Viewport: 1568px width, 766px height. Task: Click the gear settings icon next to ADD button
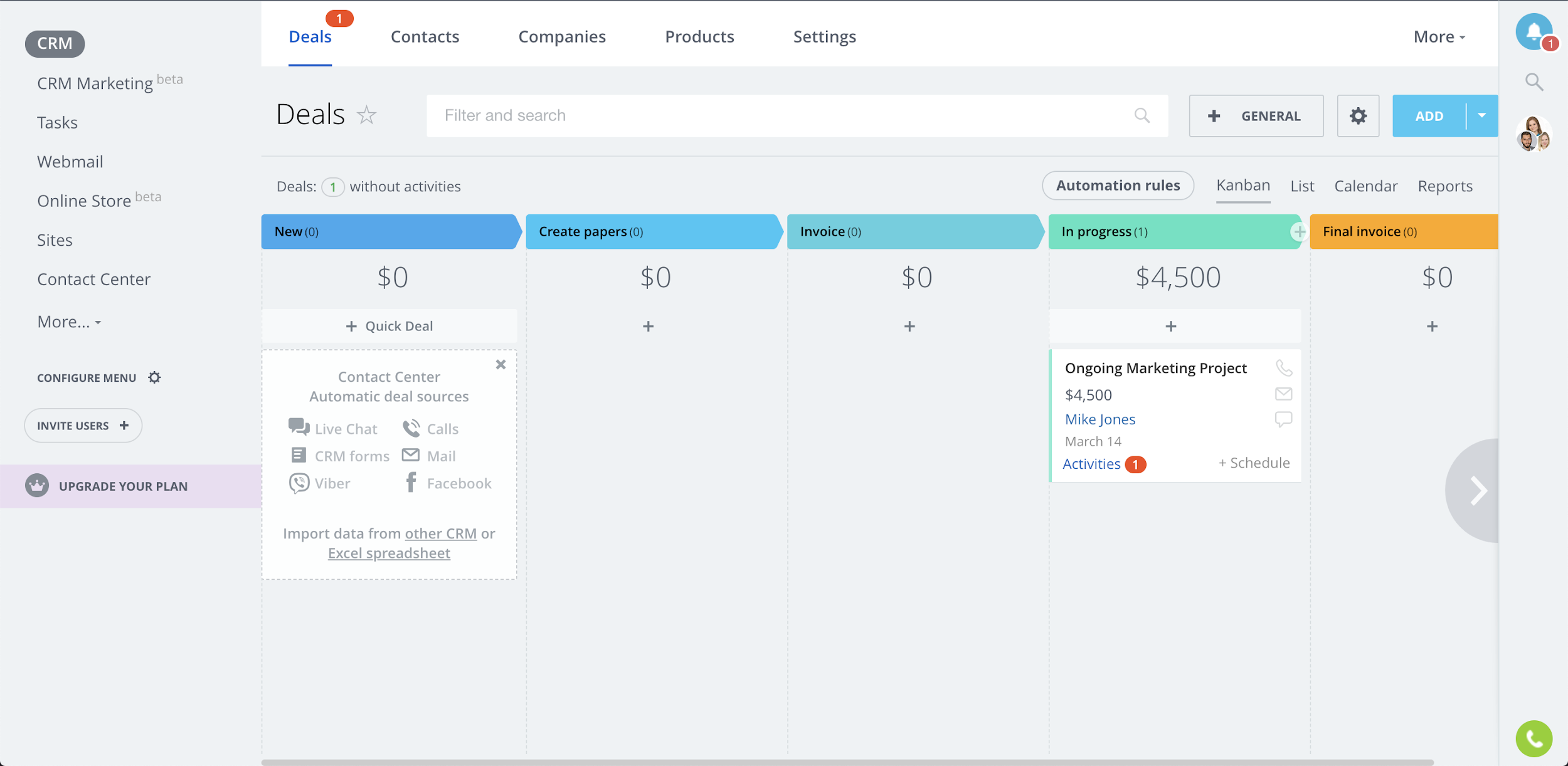1358,115
